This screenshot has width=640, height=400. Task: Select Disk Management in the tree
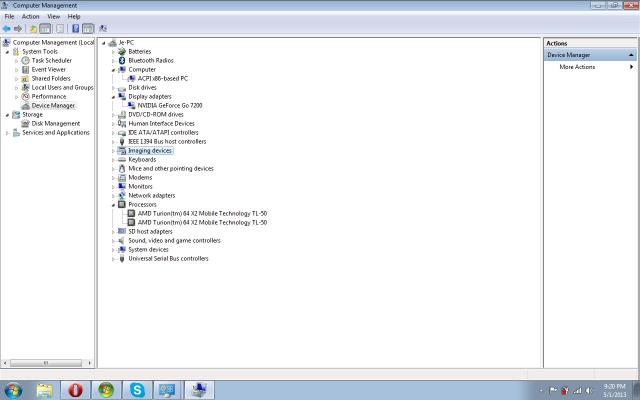(x=55, y=123)
